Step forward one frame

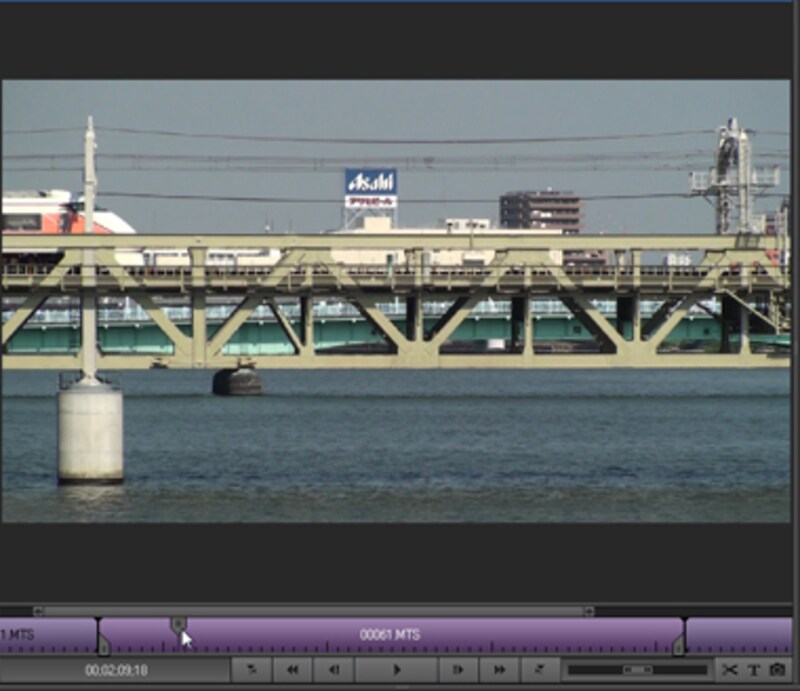(458, 670)
